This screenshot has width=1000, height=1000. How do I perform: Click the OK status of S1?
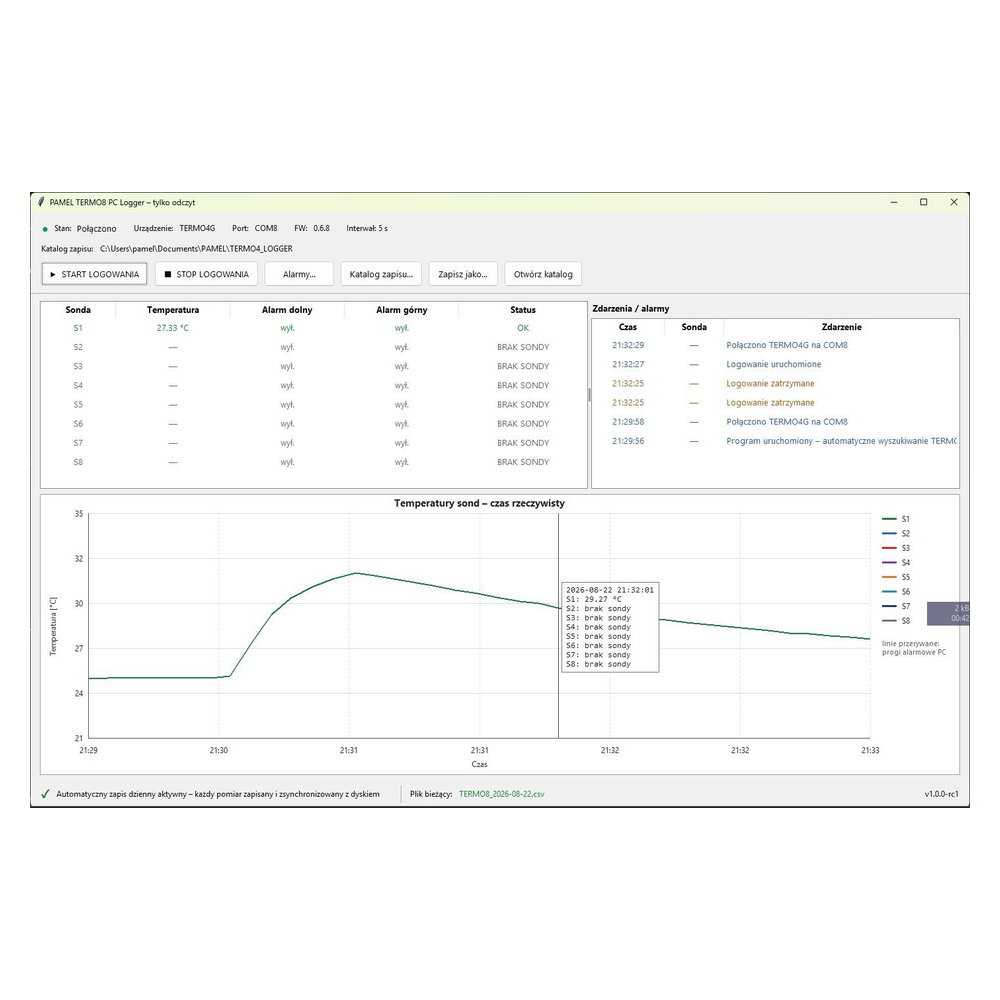click(523, 328)
